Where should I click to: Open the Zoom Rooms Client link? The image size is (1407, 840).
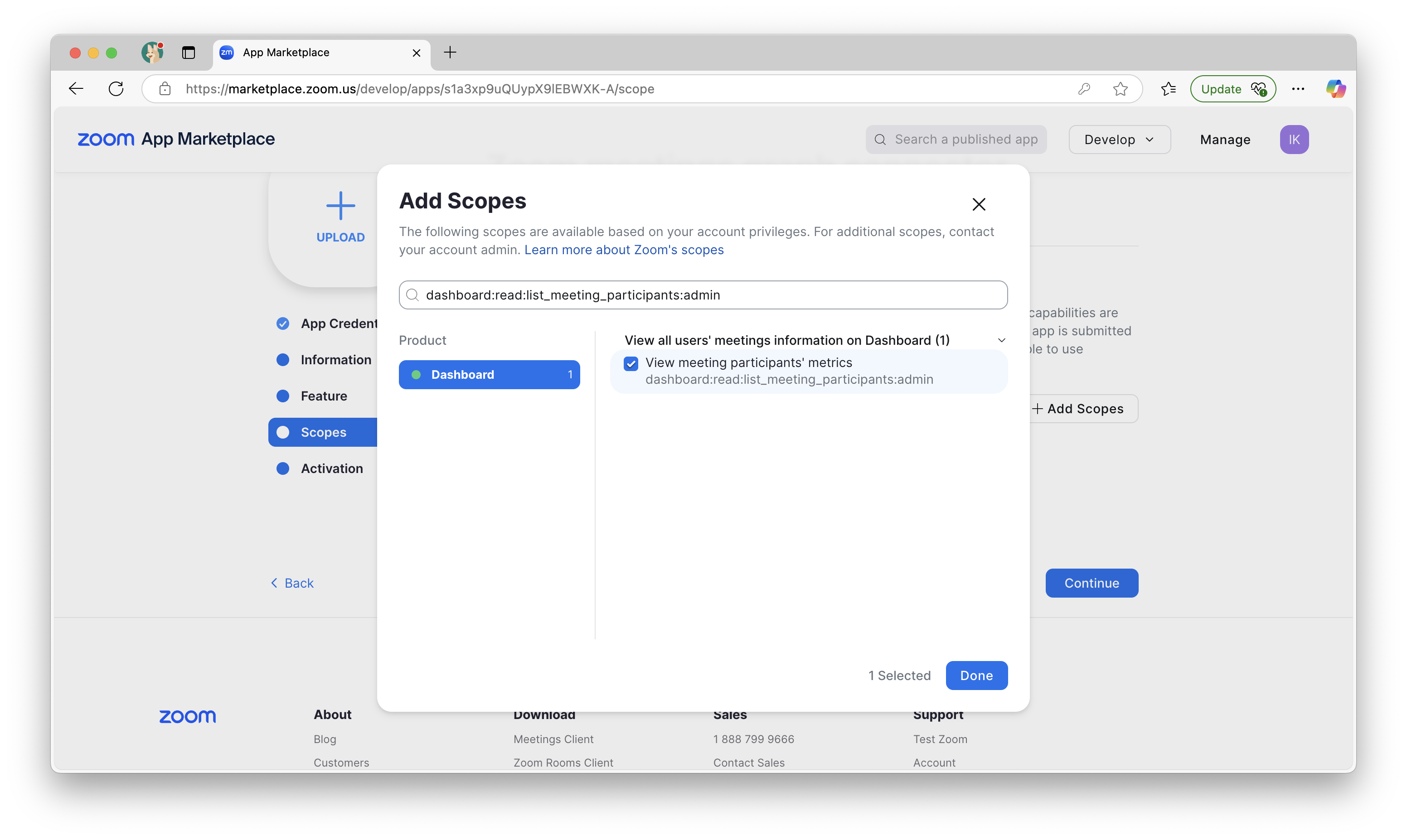point(563,763)
